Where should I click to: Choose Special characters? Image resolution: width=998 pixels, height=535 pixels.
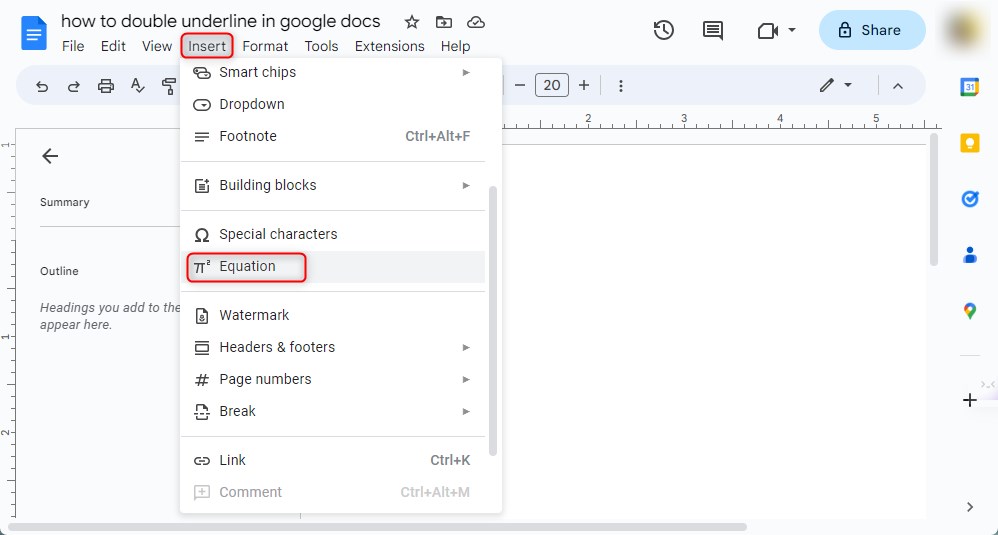(332, 234)
